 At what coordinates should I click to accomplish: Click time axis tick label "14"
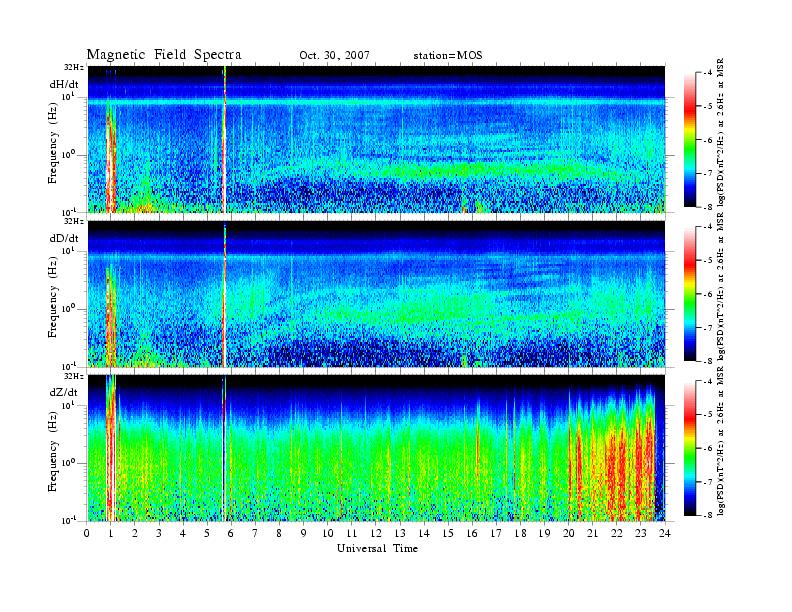click(x=424, y=534)
